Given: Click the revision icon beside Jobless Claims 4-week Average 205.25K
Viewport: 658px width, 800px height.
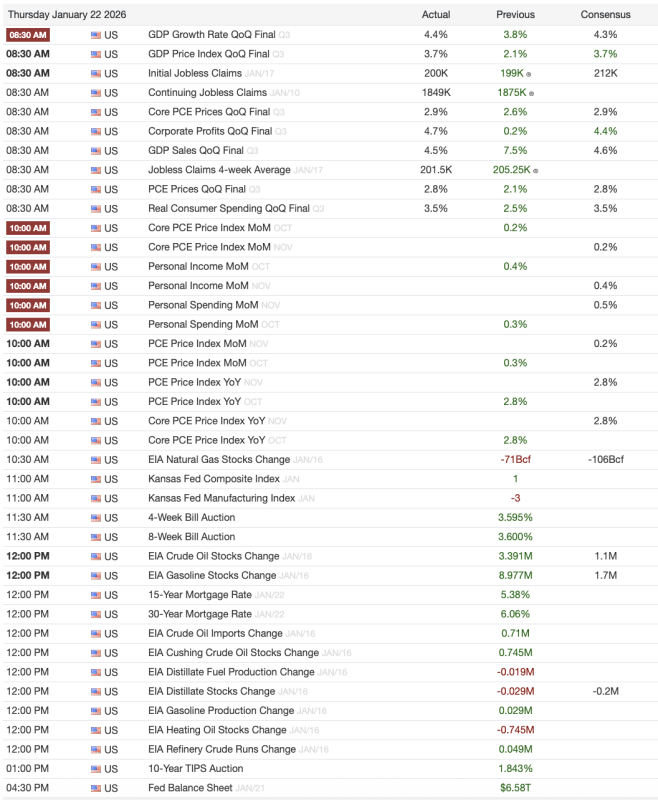Looking at the screenshot, I should tap(536, 170).
